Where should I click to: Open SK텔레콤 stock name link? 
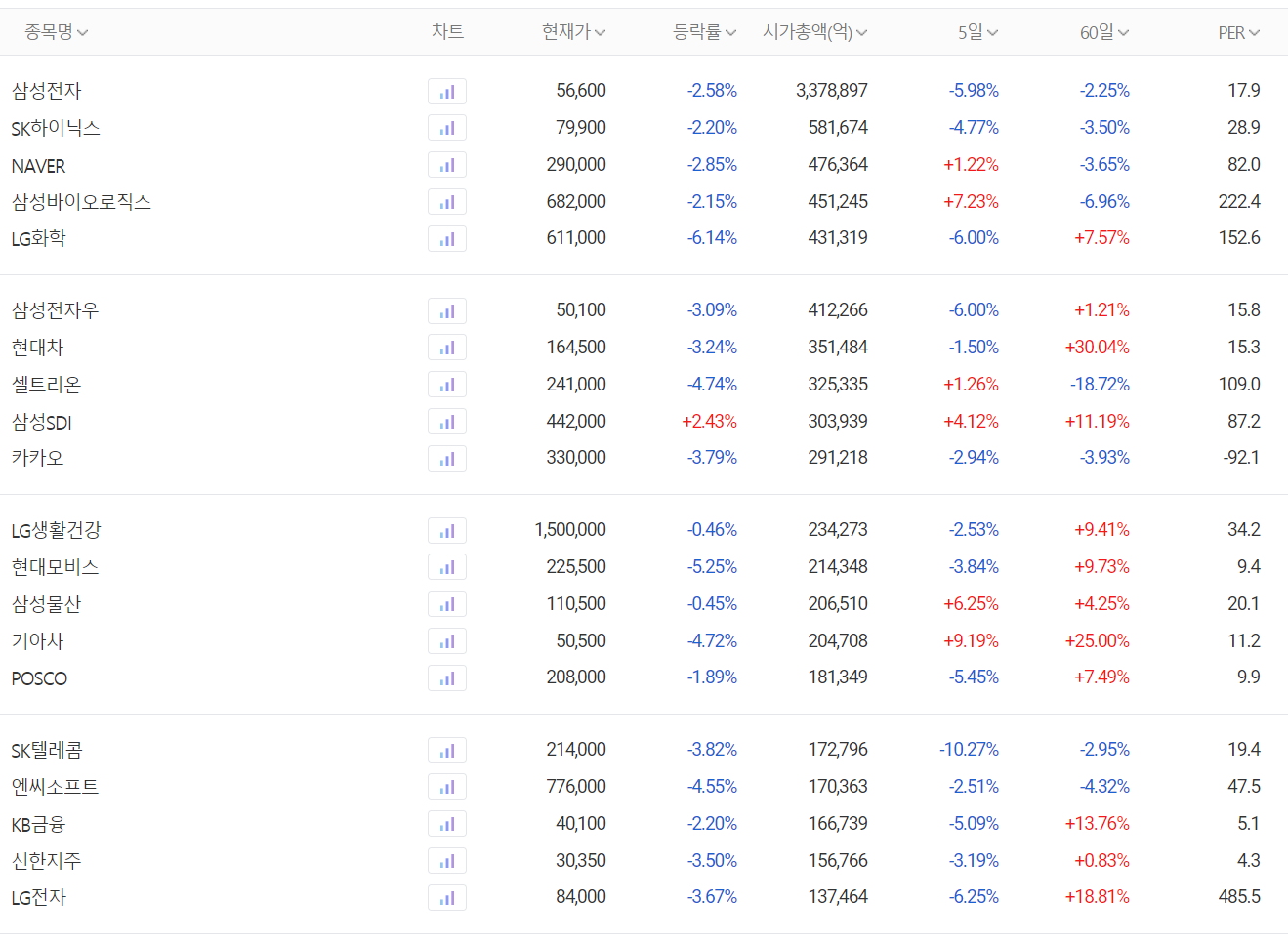tap(47, 750)
